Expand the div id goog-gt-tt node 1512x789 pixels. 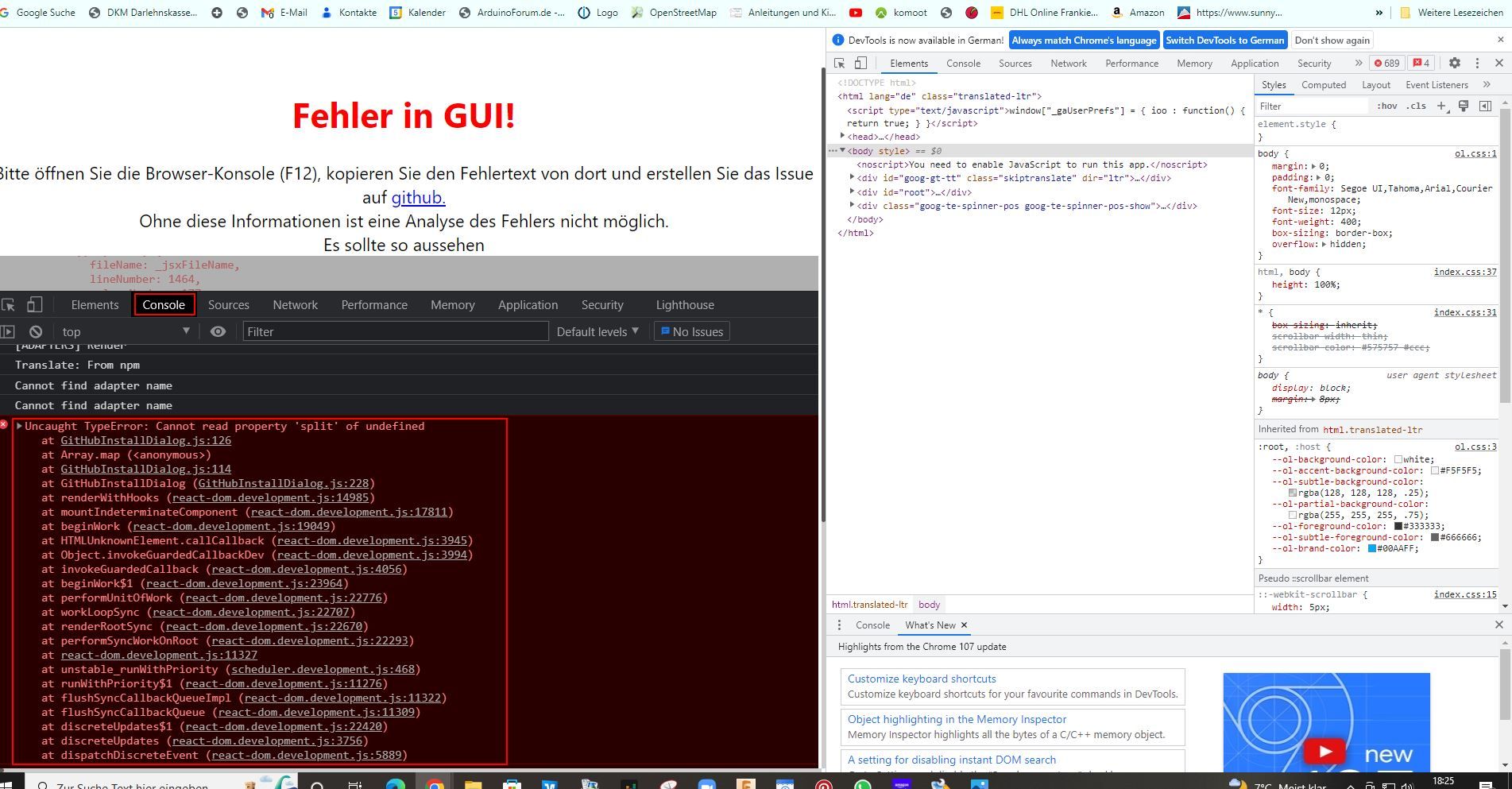click(852, 178)
